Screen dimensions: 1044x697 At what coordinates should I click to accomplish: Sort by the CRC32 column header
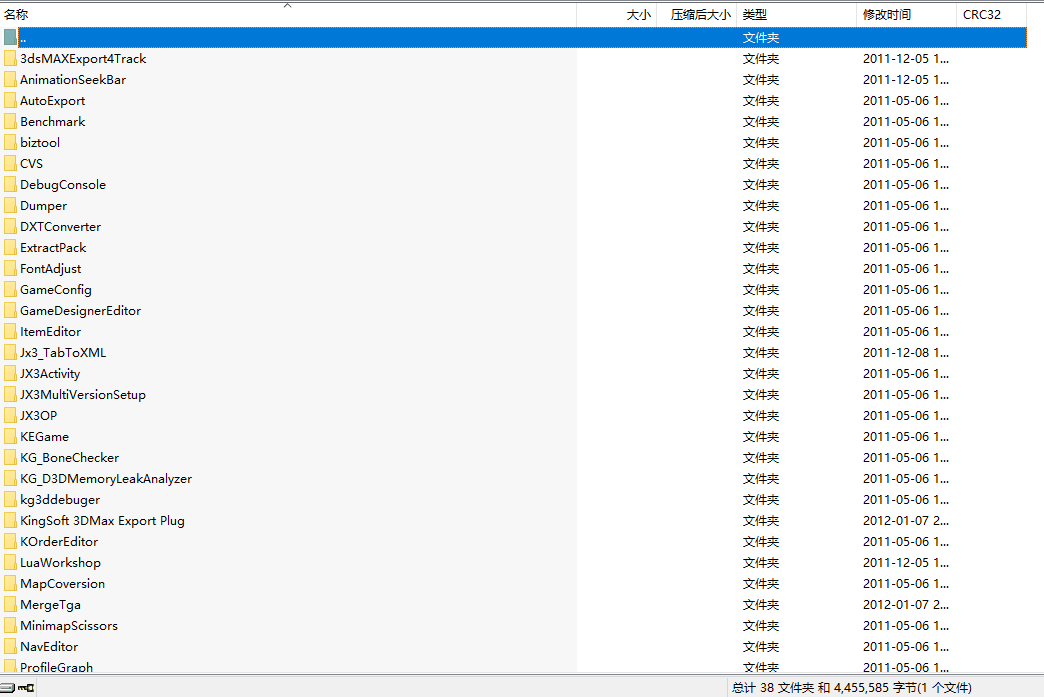point(991,15)
